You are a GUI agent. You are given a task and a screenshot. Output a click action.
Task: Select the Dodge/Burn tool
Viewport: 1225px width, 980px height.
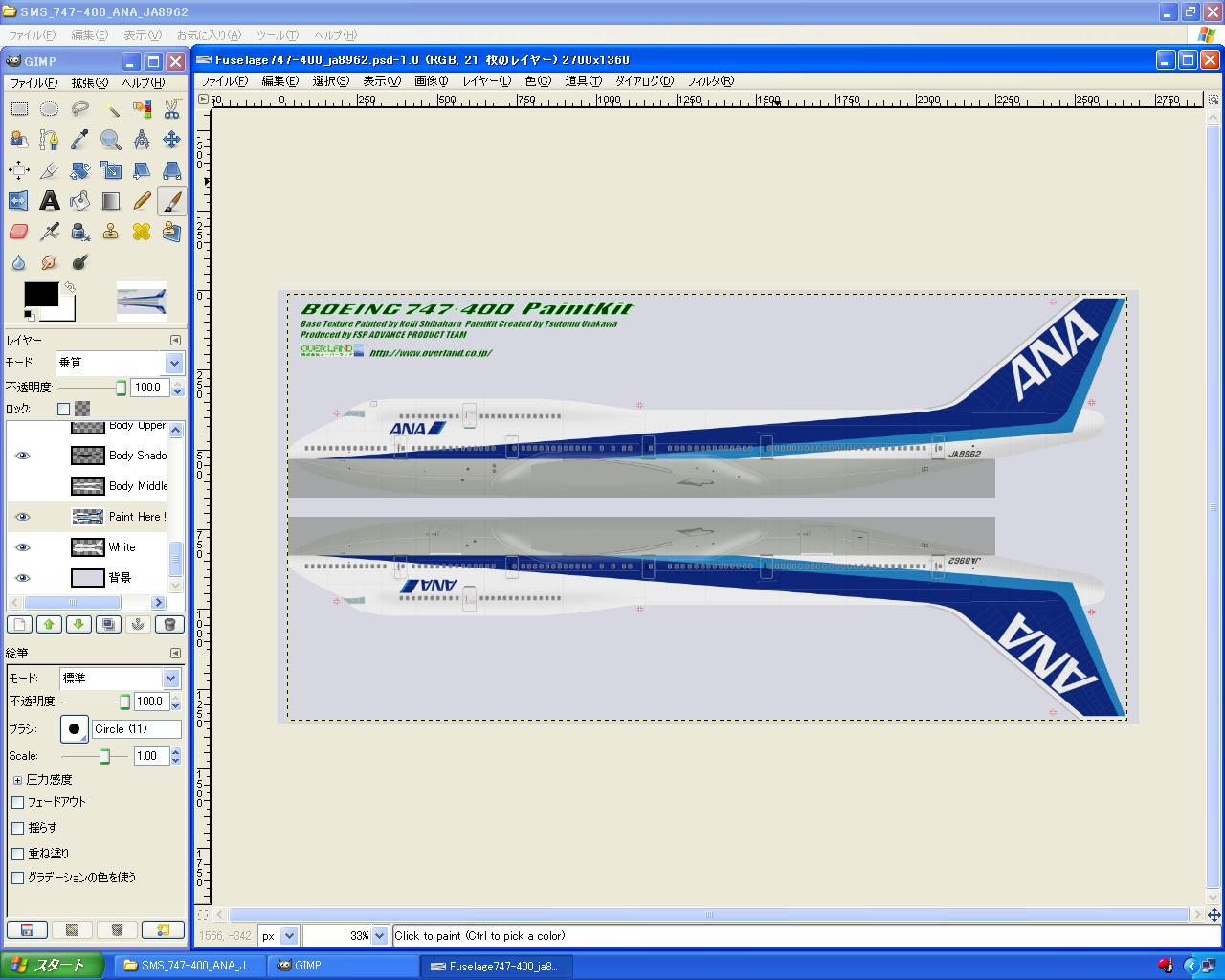coord(79,262)
